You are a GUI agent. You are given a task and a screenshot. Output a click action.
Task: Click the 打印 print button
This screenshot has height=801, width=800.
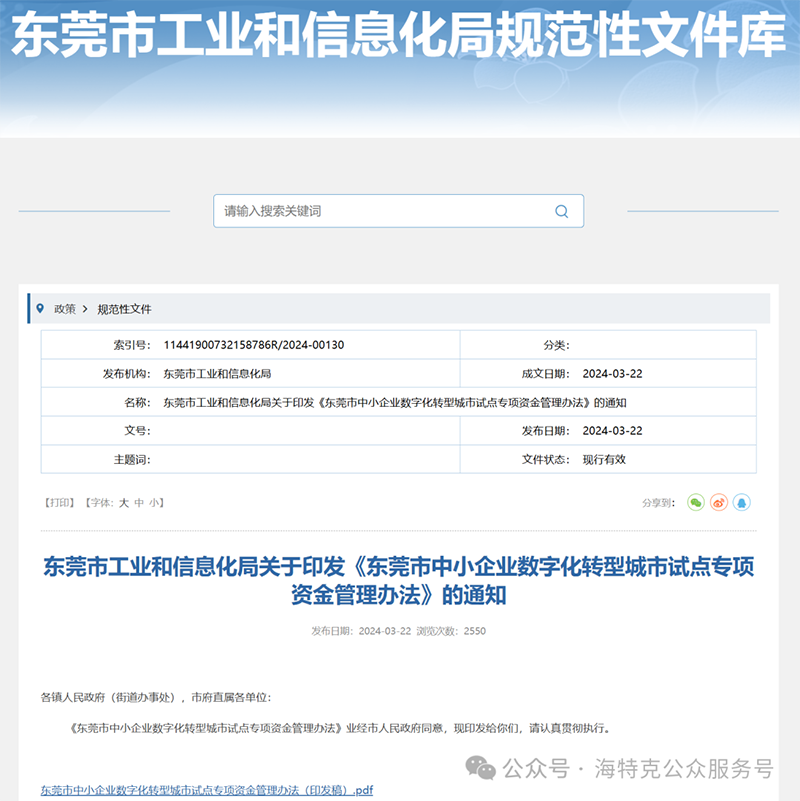pos(59,503)
